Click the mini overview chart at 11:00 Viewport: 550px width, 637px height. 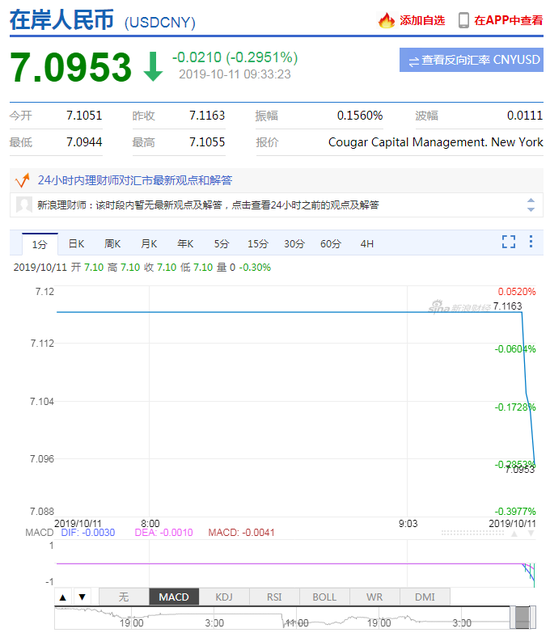coord(296,623)
